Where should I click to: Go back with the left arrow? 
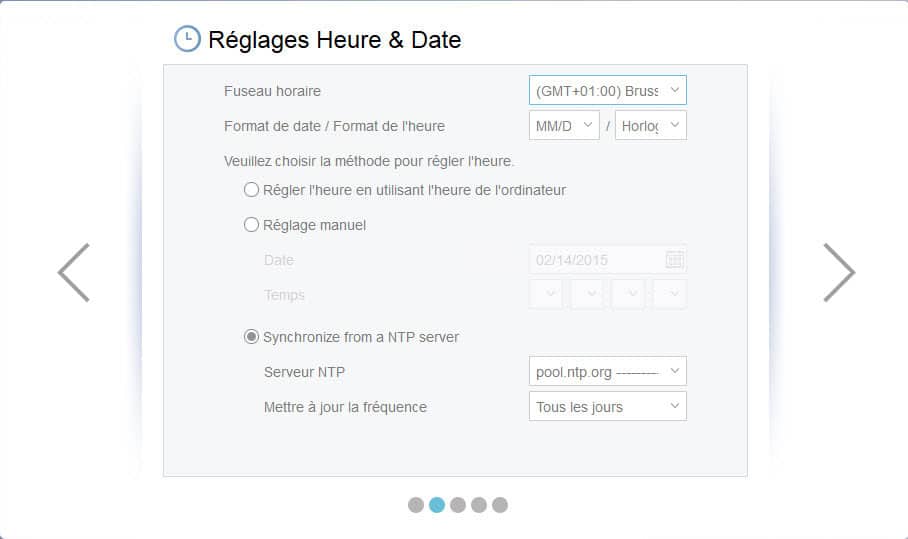(x=74, y=273)
